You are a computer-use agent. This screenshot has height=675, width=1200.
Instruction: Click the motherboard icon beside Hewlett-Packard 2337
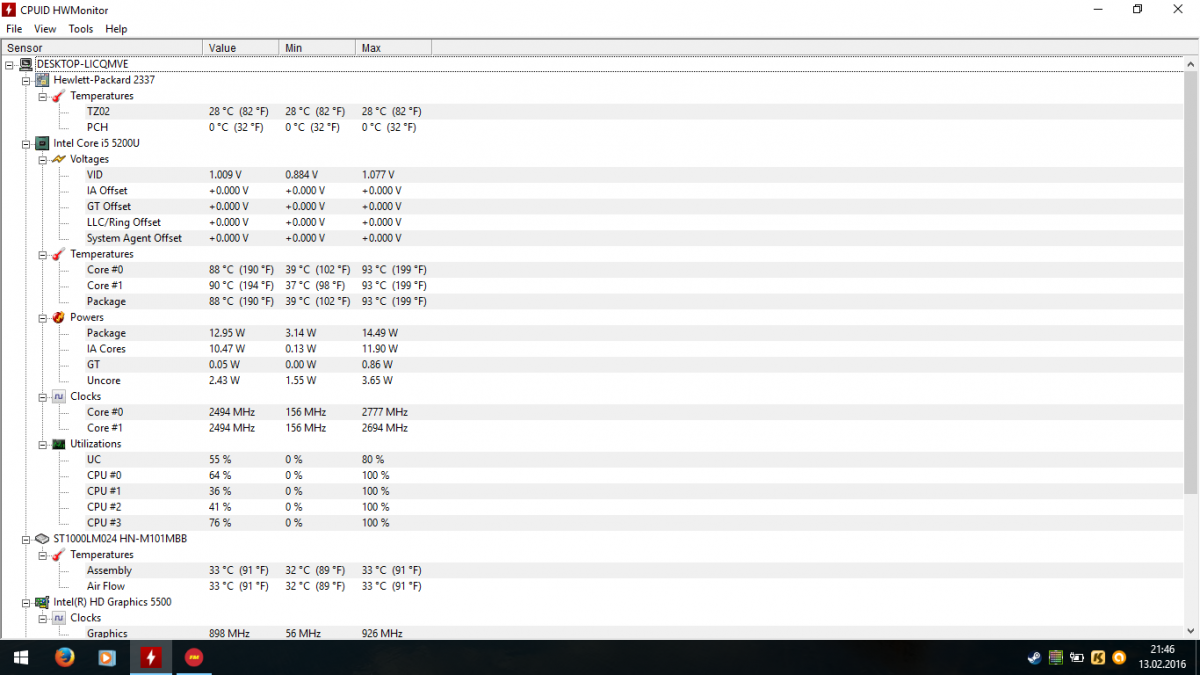pyautogui.click(x=43, y=80)
